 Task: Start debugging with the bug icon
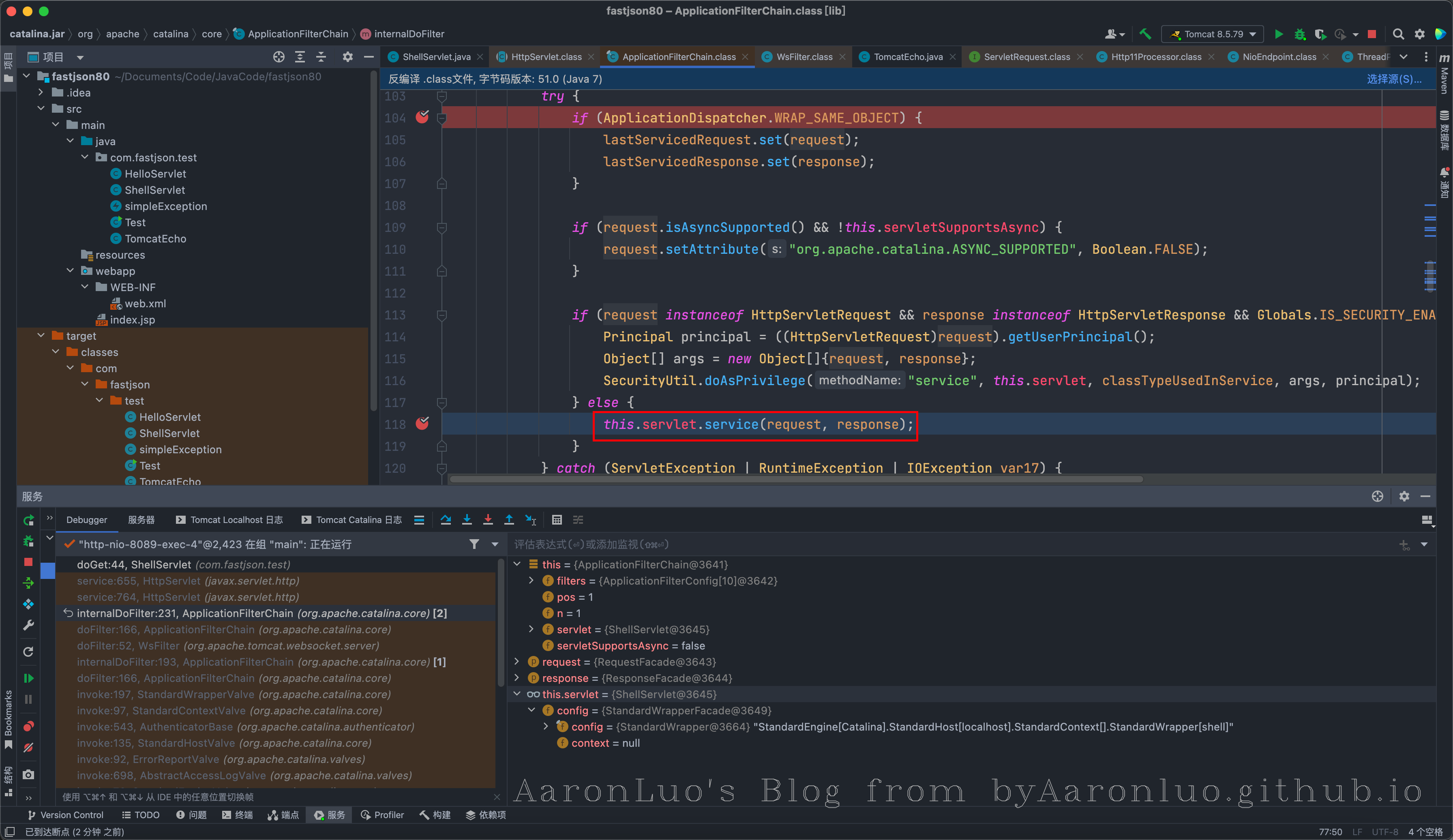[x=1300, y=34]
